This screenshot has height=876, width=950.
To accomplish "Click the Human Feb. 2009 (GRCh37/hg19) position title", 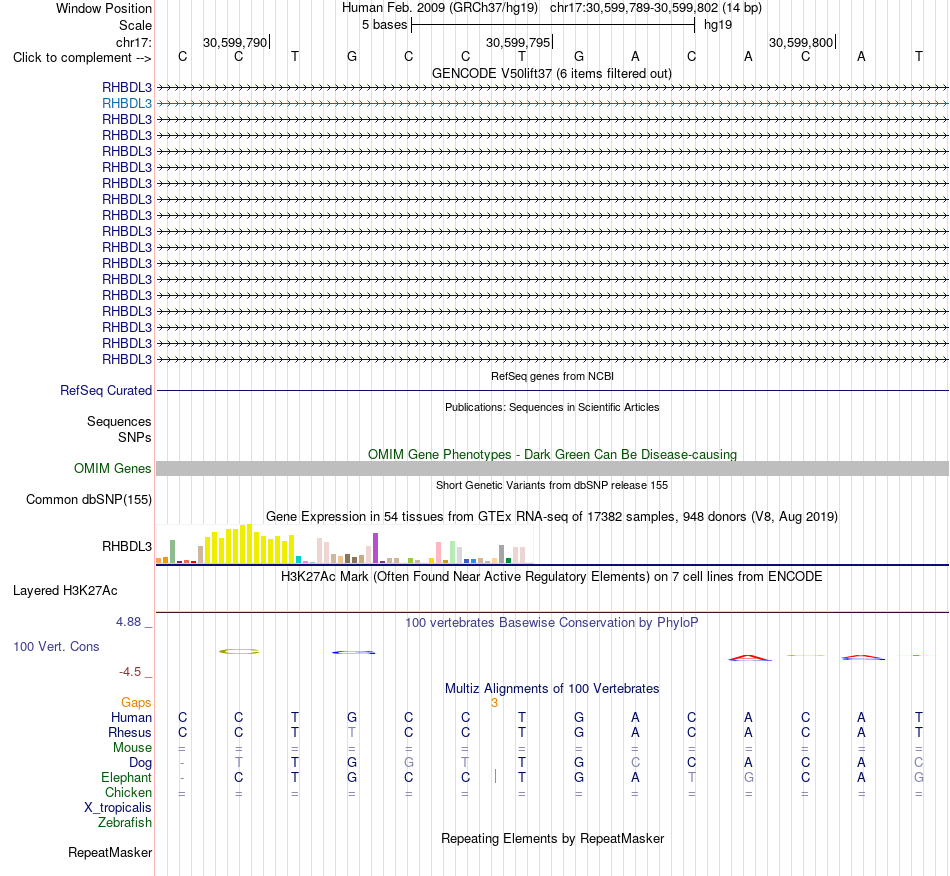I will coord(439,8).
